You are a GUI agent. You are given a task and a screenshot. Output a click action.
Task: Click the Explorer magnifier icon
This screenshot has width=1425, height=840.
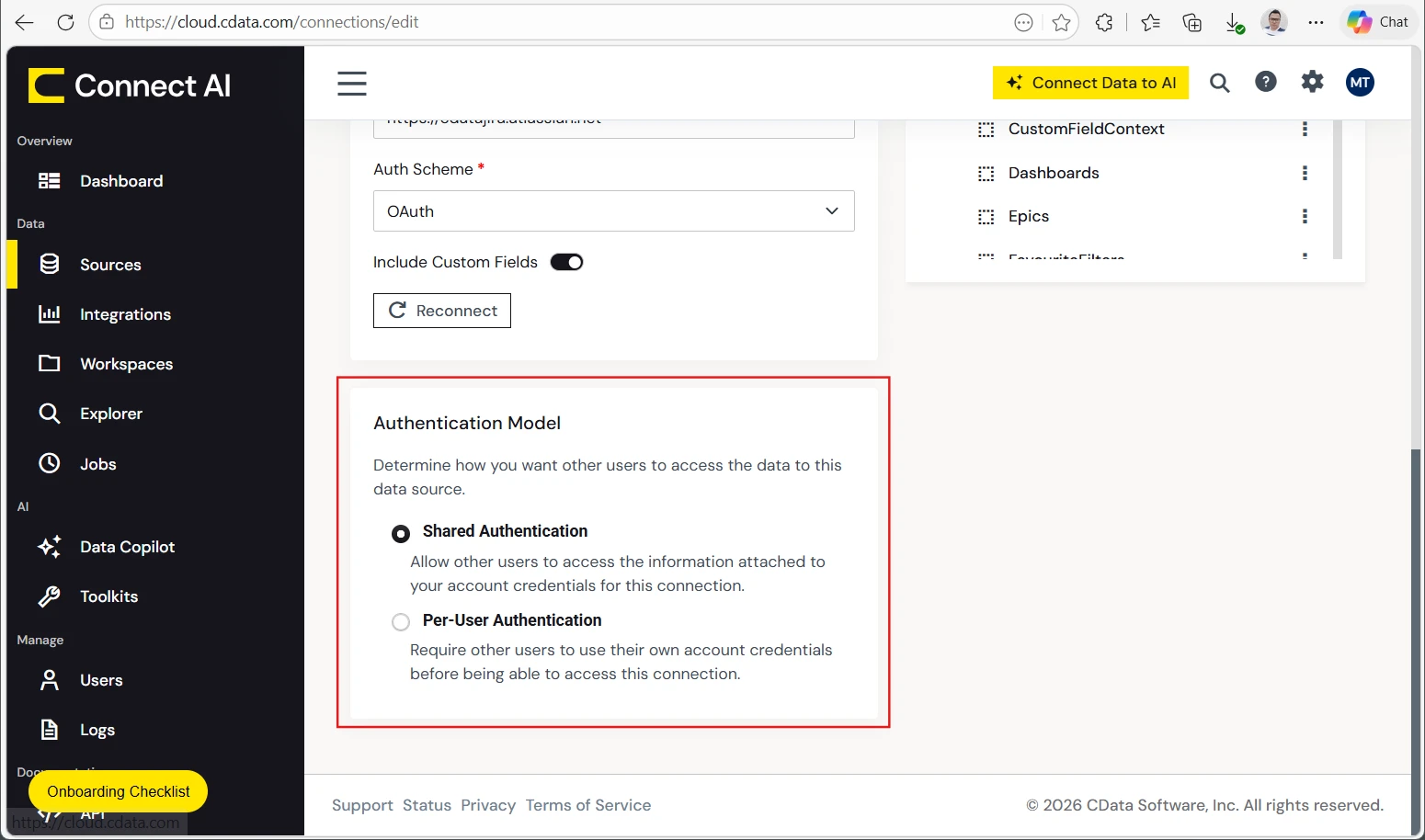pos(50,414)
